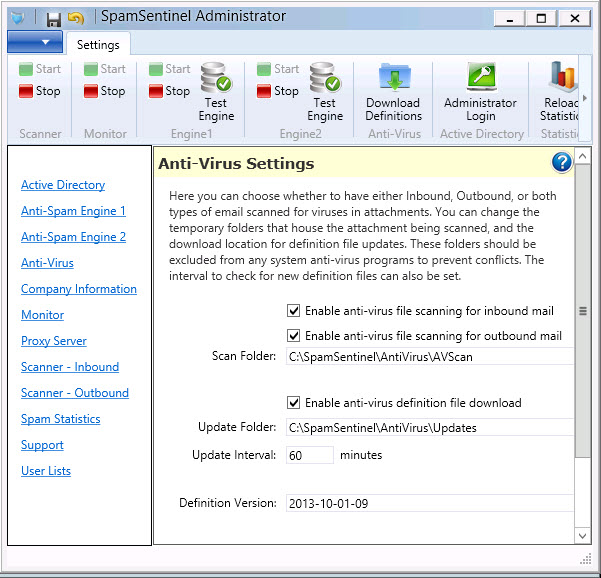Open Proxy Server settings link
Image resolution: width=601 pixels, height=578 pixels.
pyautogui.click(x=54, y=341)
